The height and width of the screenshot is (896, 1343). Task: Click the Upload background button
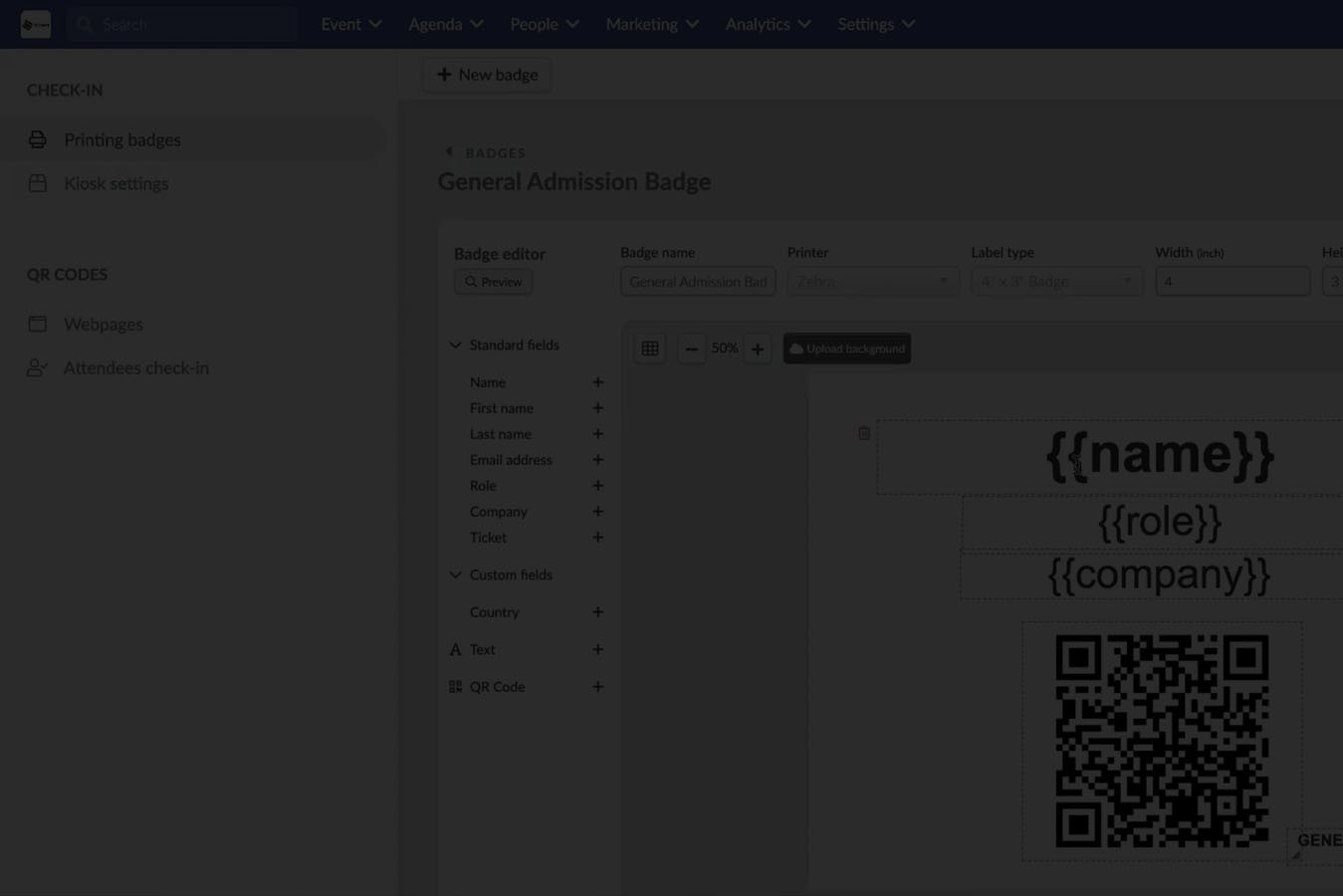pyautogui.click(x=846, y=348)
